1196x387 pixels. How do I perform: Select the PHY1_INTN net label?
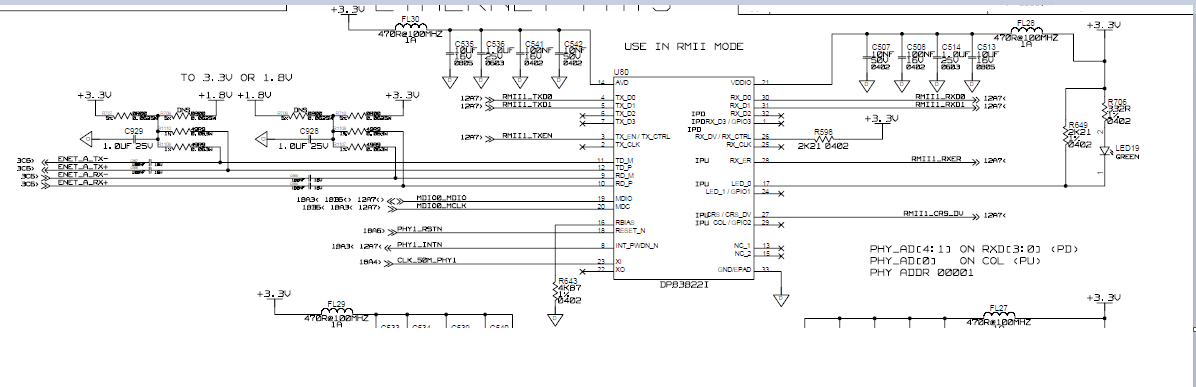pos(420,245)
